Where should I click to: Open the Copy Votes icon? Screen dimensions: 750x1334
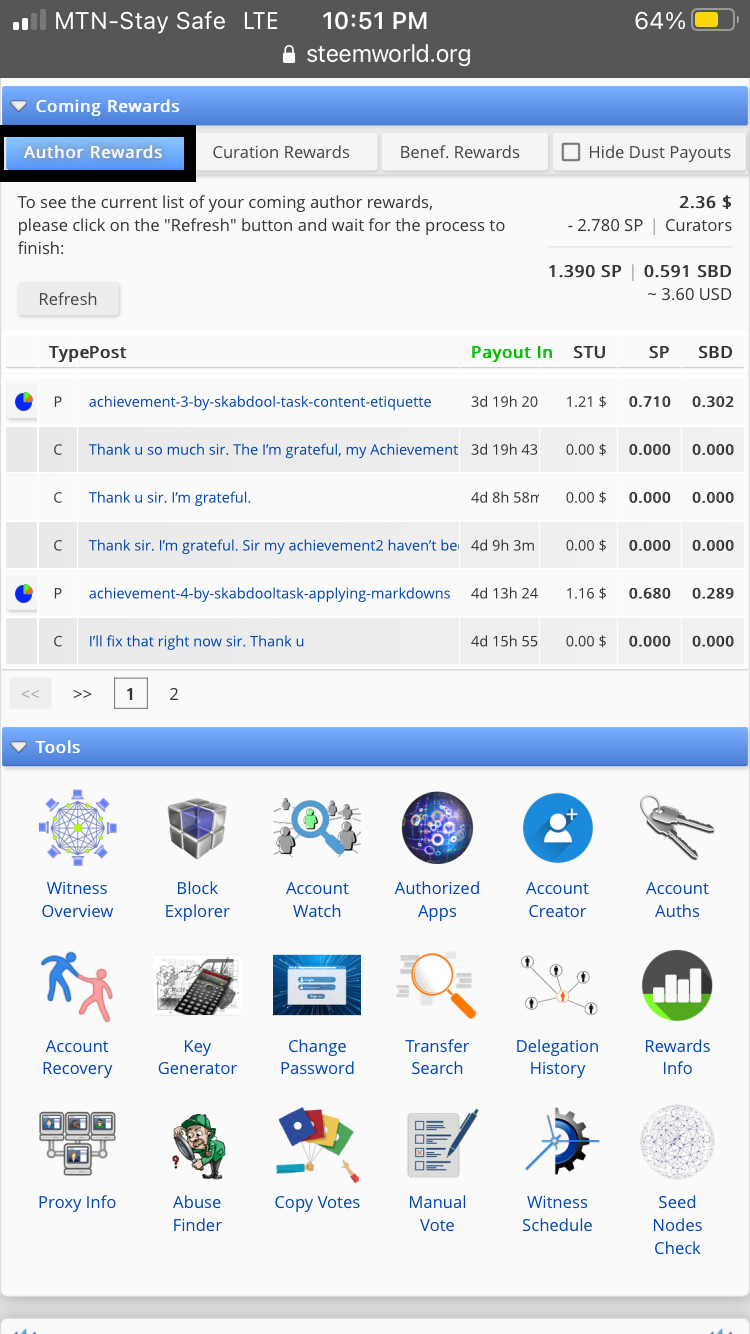pyautogui.click(x=317, y=1142)
